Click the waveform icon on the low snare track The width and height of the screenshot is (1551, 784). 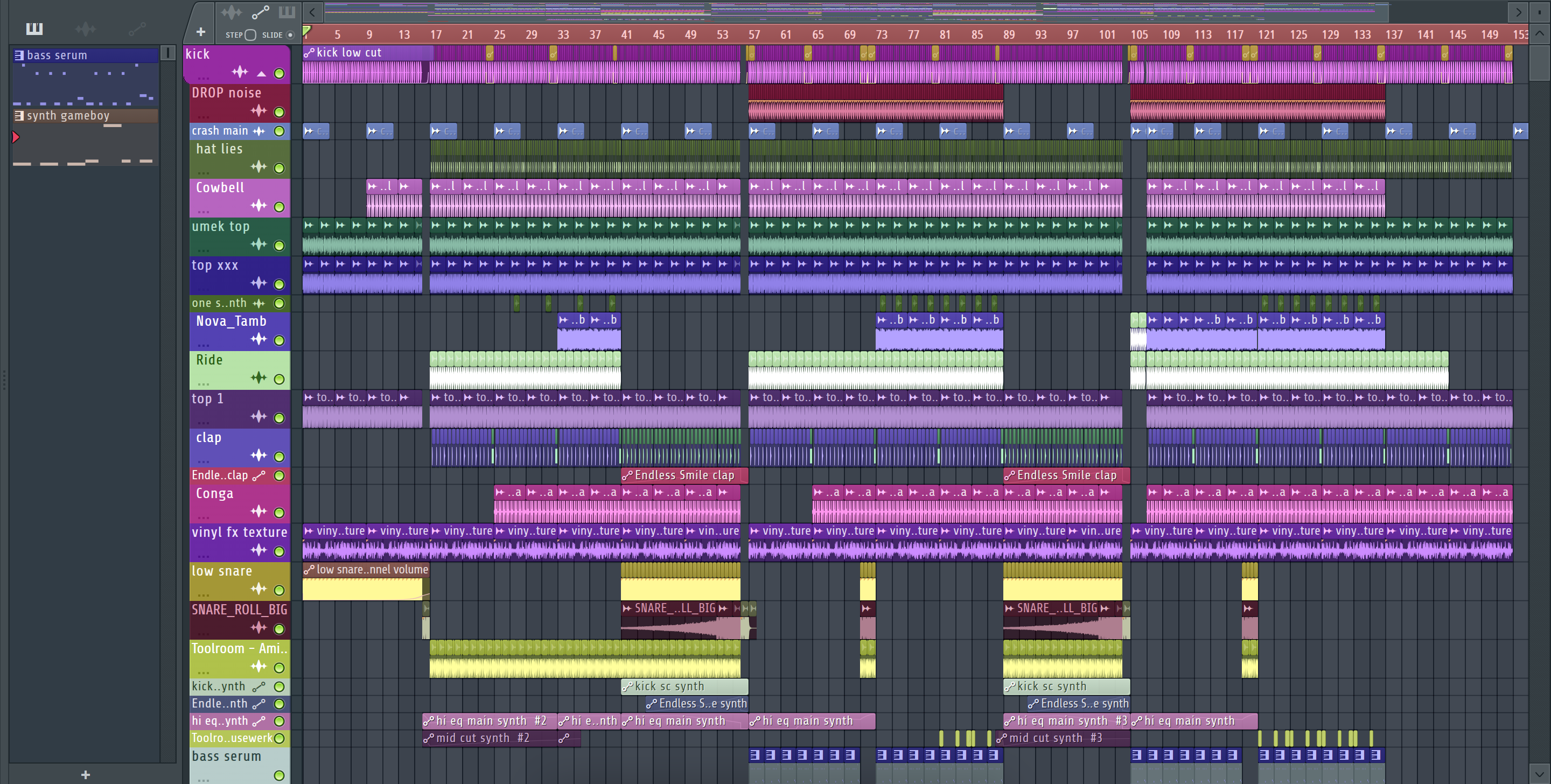pos(258,589)
